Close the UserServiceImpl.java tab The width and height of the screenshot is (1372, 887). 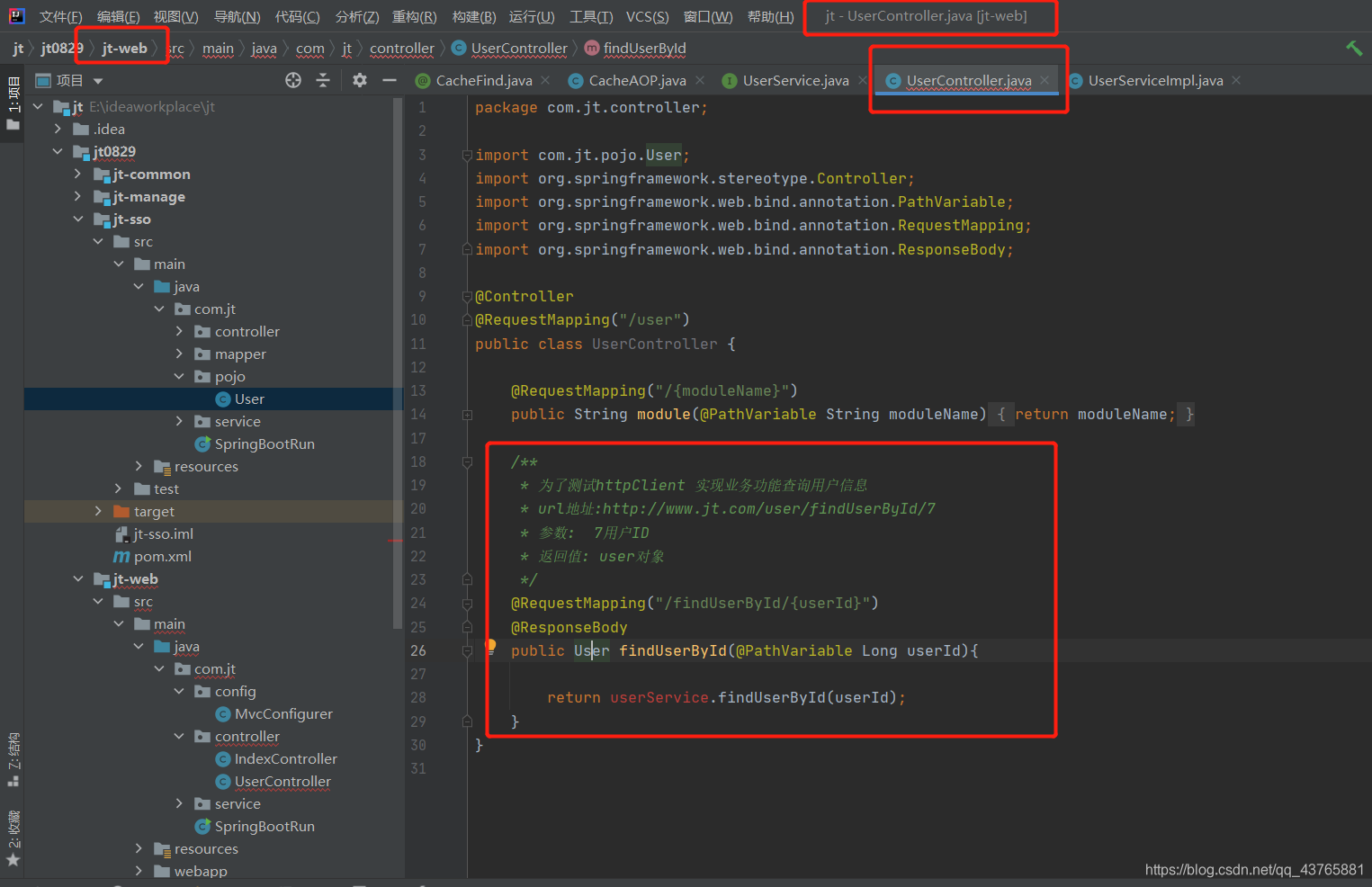click(1236, 80)
